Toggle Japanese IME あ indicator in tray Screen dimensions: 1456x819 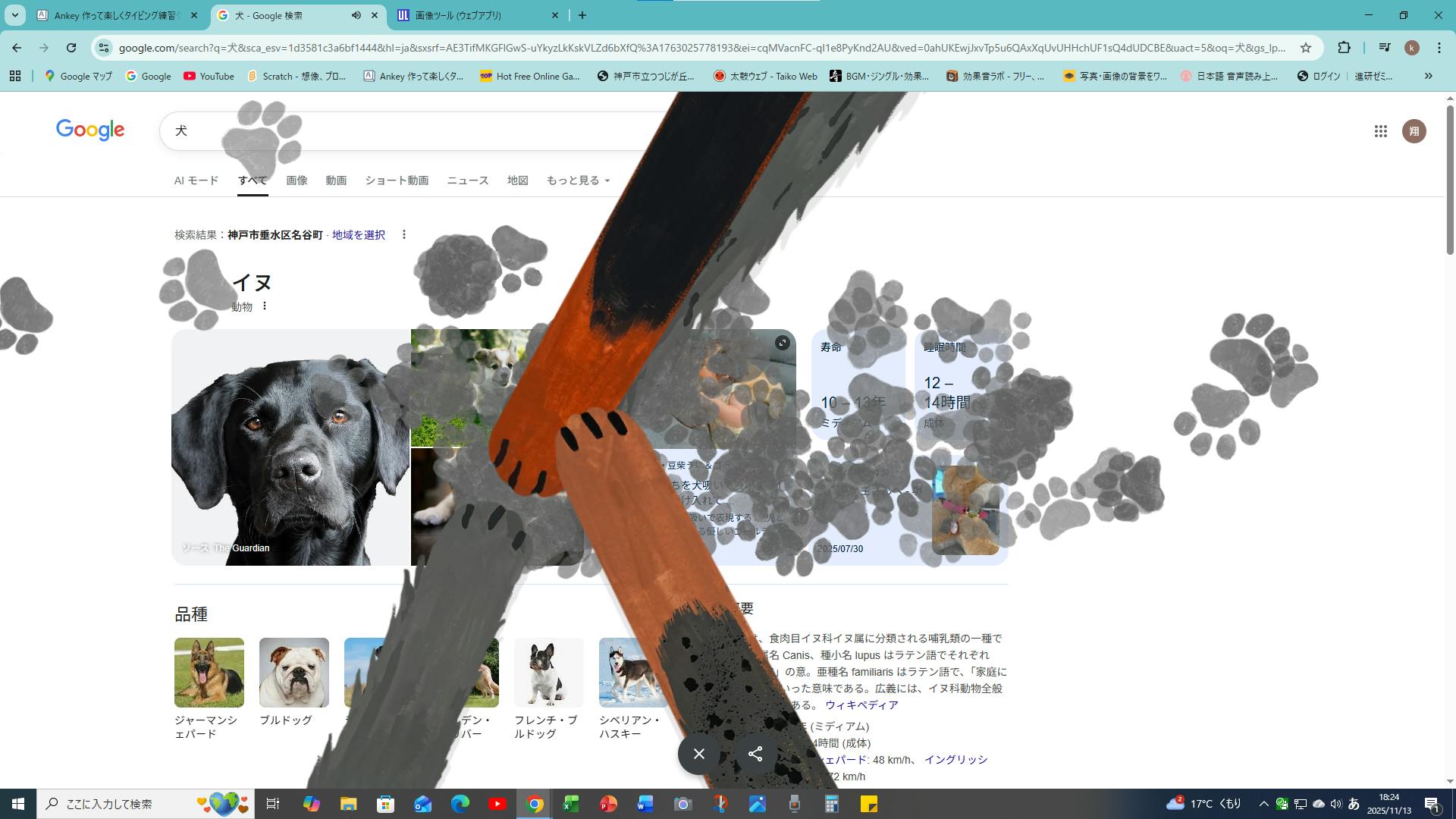[1354, 804]
